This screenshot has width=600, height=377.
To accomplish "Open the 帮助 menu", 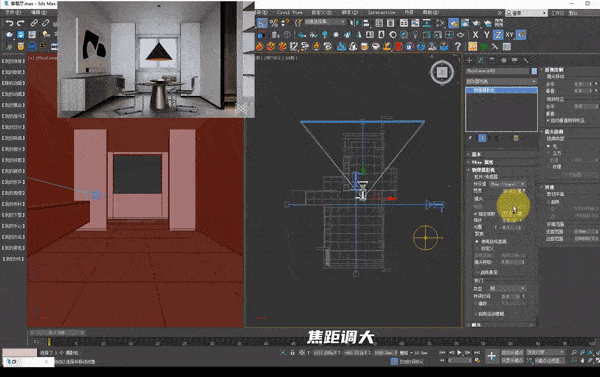I will point(430,13).
